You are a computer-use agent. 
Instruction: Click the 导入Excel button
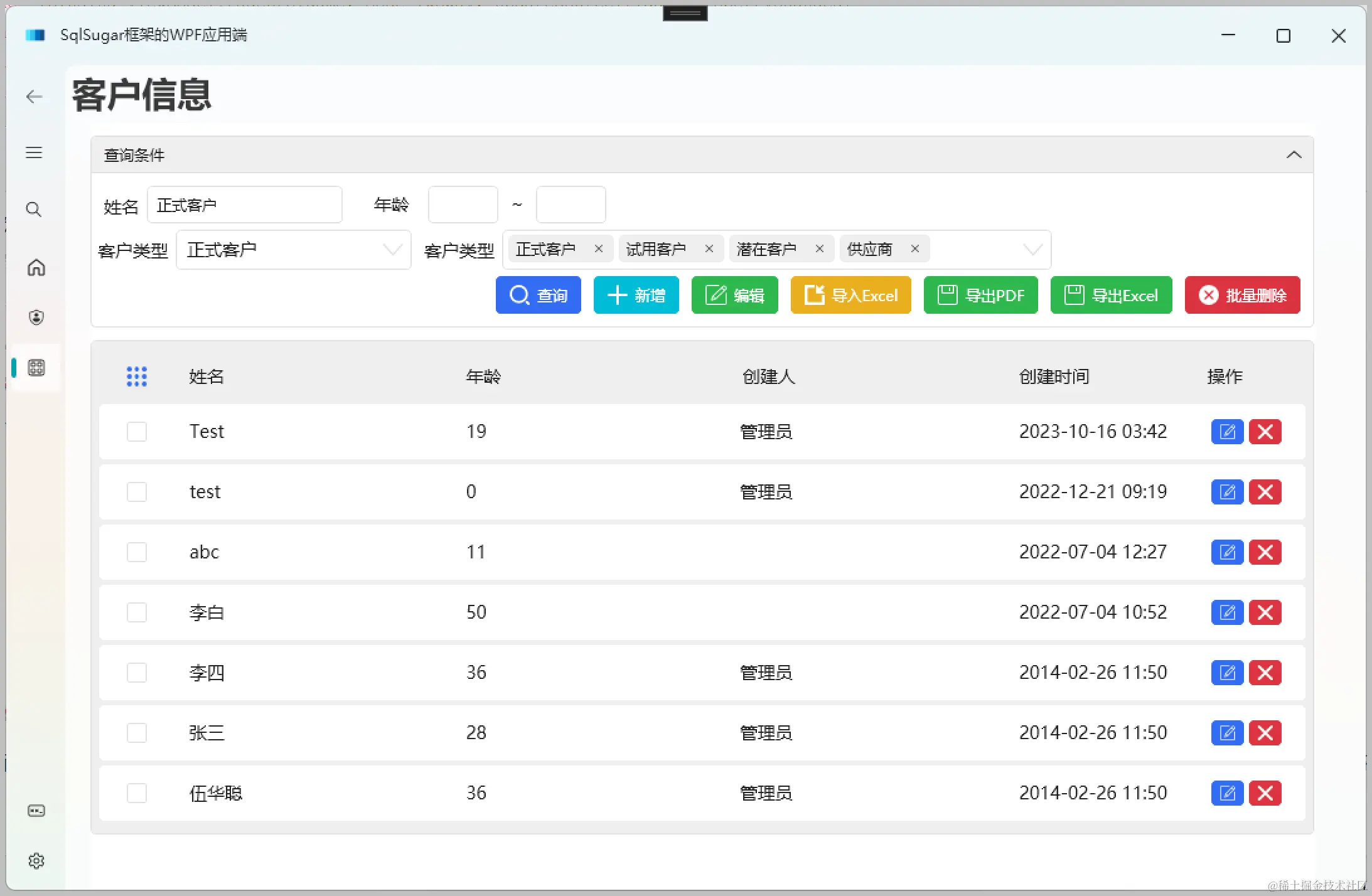[851, 295]
